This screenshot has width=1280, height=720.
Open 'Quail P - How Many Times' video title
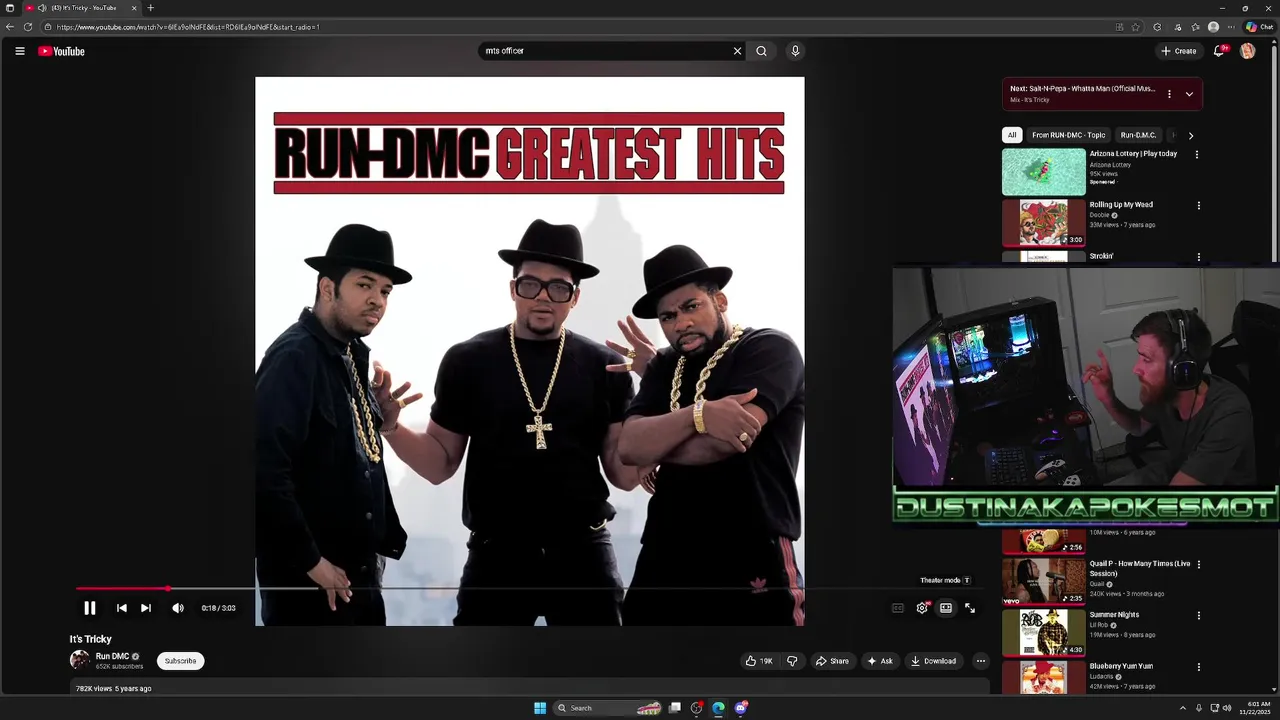click(1140, 568)
